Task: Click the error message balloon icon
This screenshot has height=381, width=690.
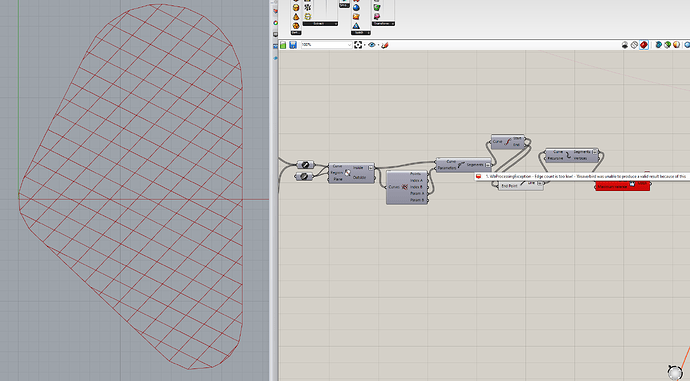Action: (x=478, y=176)
